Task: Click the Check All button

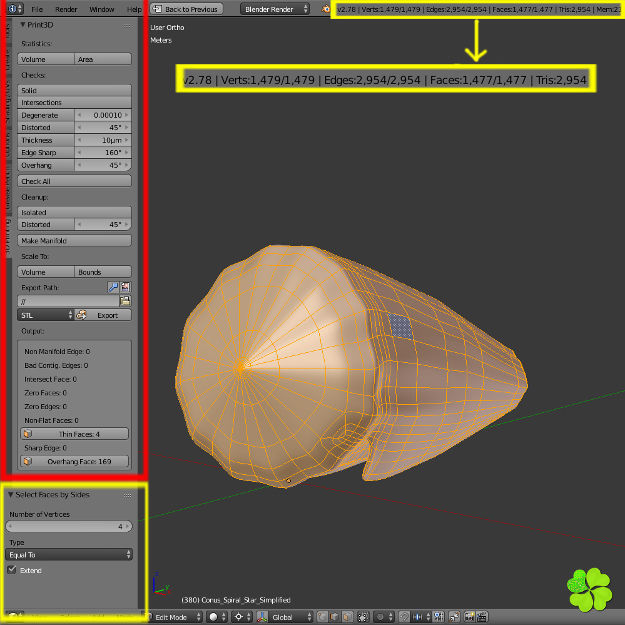Action: point(75,181)
